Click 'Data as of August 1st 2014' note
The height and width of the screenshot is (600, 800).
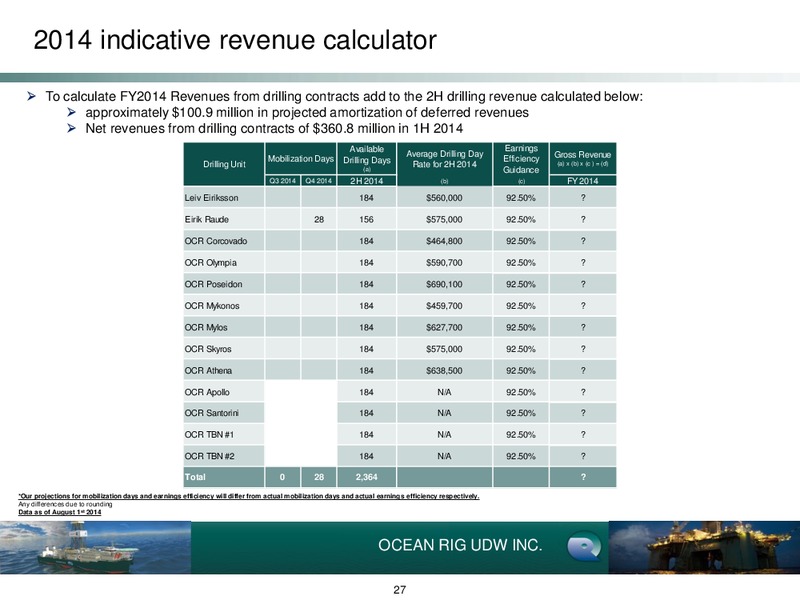[60, 512]
